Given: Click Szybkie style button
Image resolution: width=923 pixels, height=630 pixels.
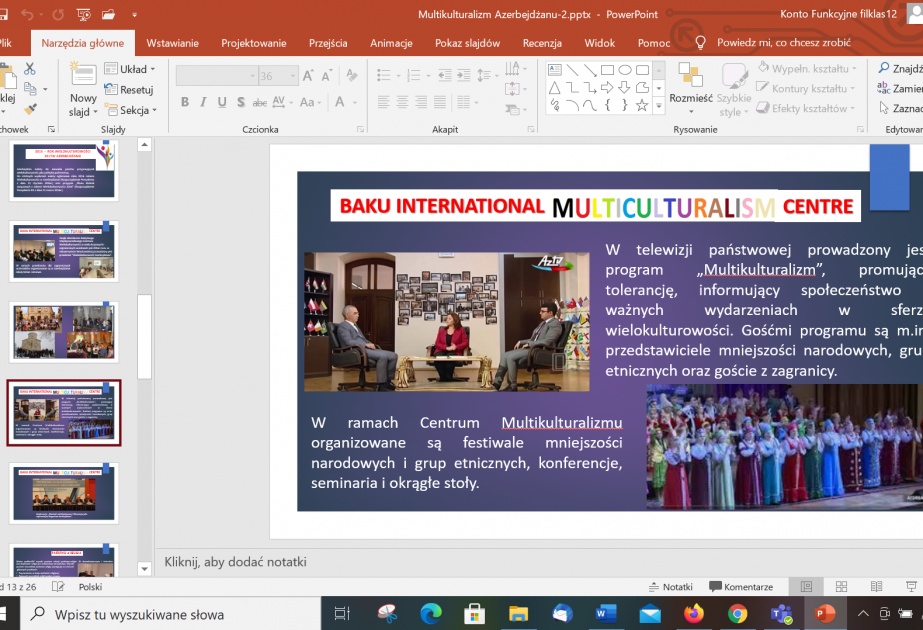Looking at the screenshot, I should 734,89.
